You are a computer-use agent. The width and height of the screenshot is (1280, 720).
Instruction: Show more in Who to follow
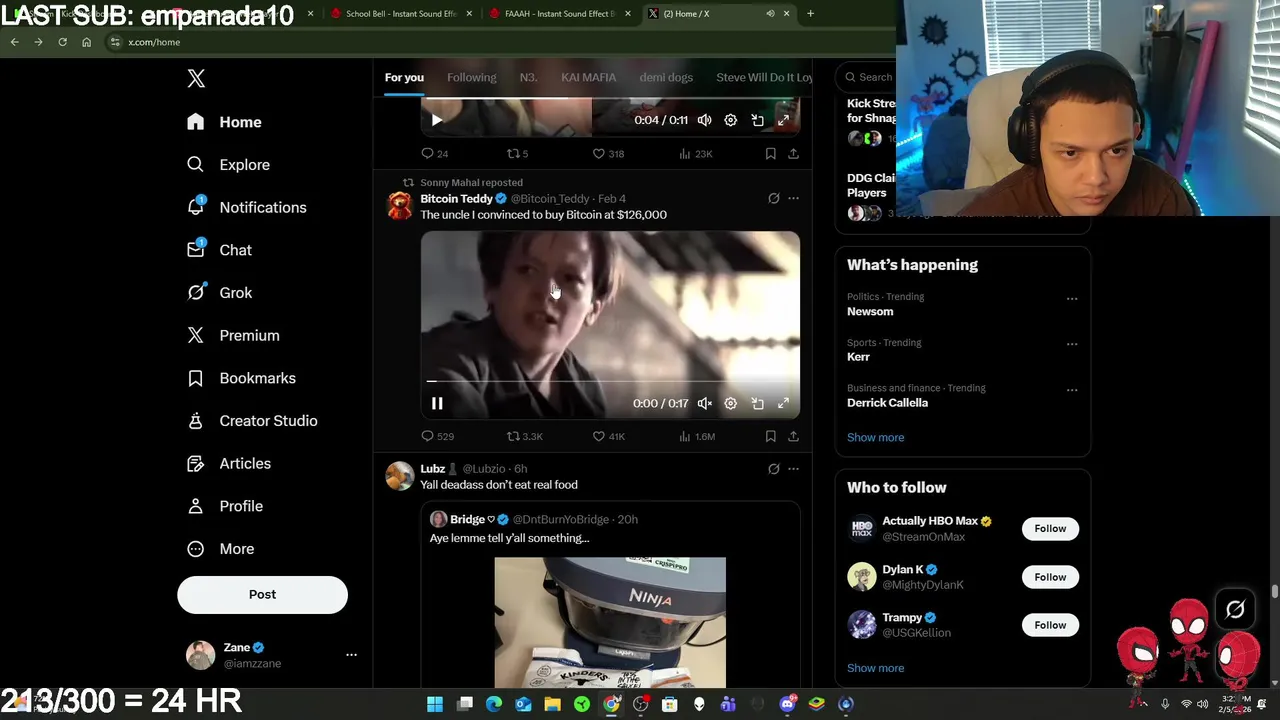(875, 668)
